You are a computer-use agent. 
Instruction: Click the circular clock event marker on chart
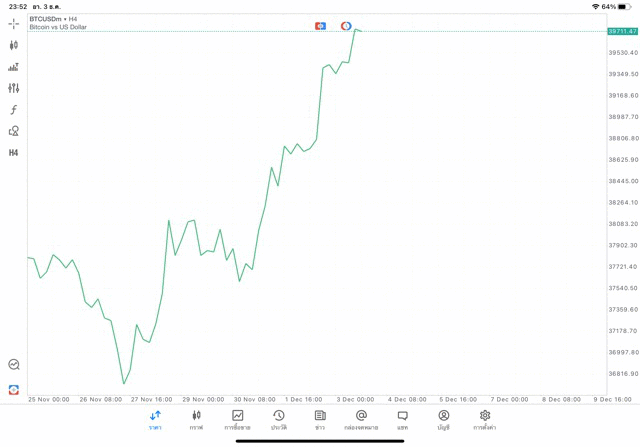coord(346,26)
